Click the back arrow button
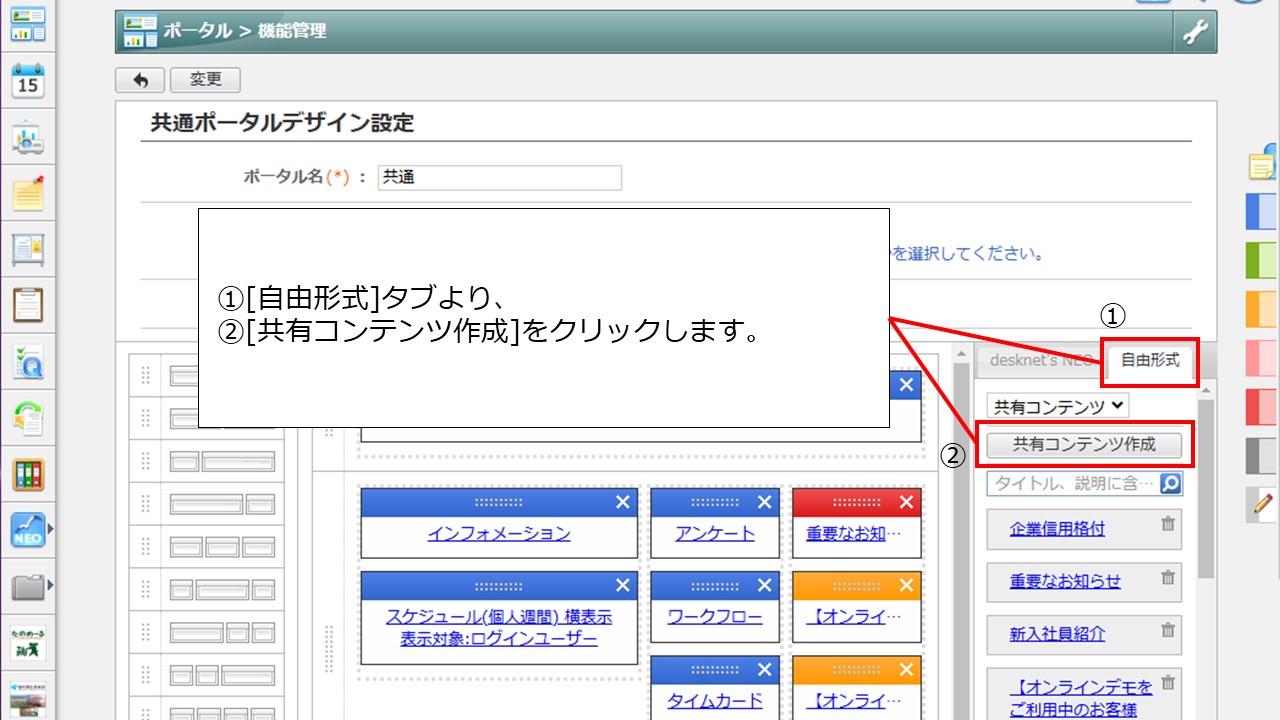This screenshot has height=720, width=1280. [140, 80]
